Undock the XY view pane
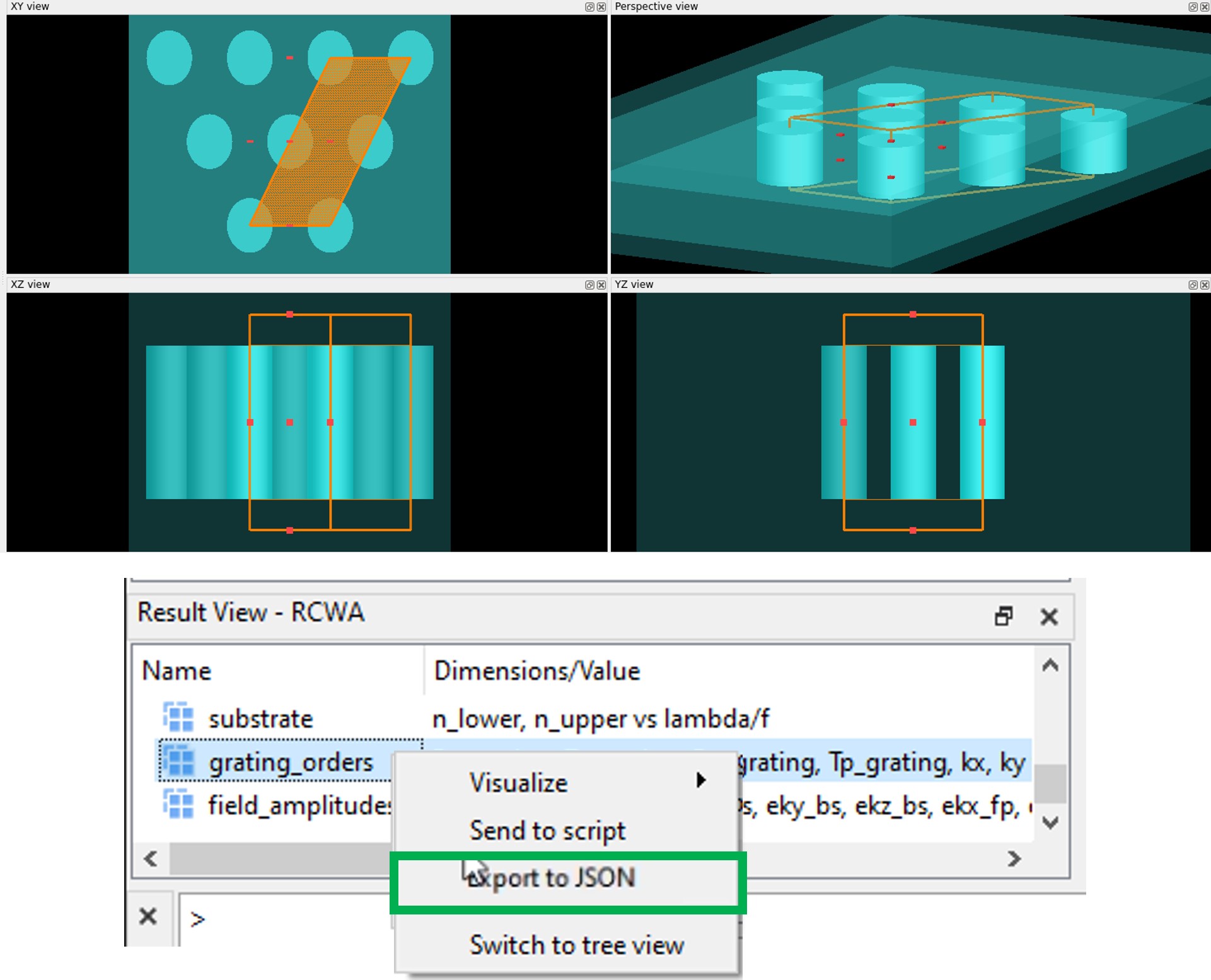1211x980 pixels. tap(589, 7)
